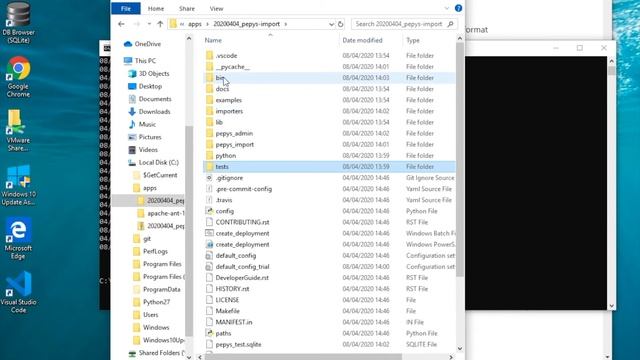Select the .gitignore file icon
Screen dimensions: 640x360
click(x=209, y=178)
